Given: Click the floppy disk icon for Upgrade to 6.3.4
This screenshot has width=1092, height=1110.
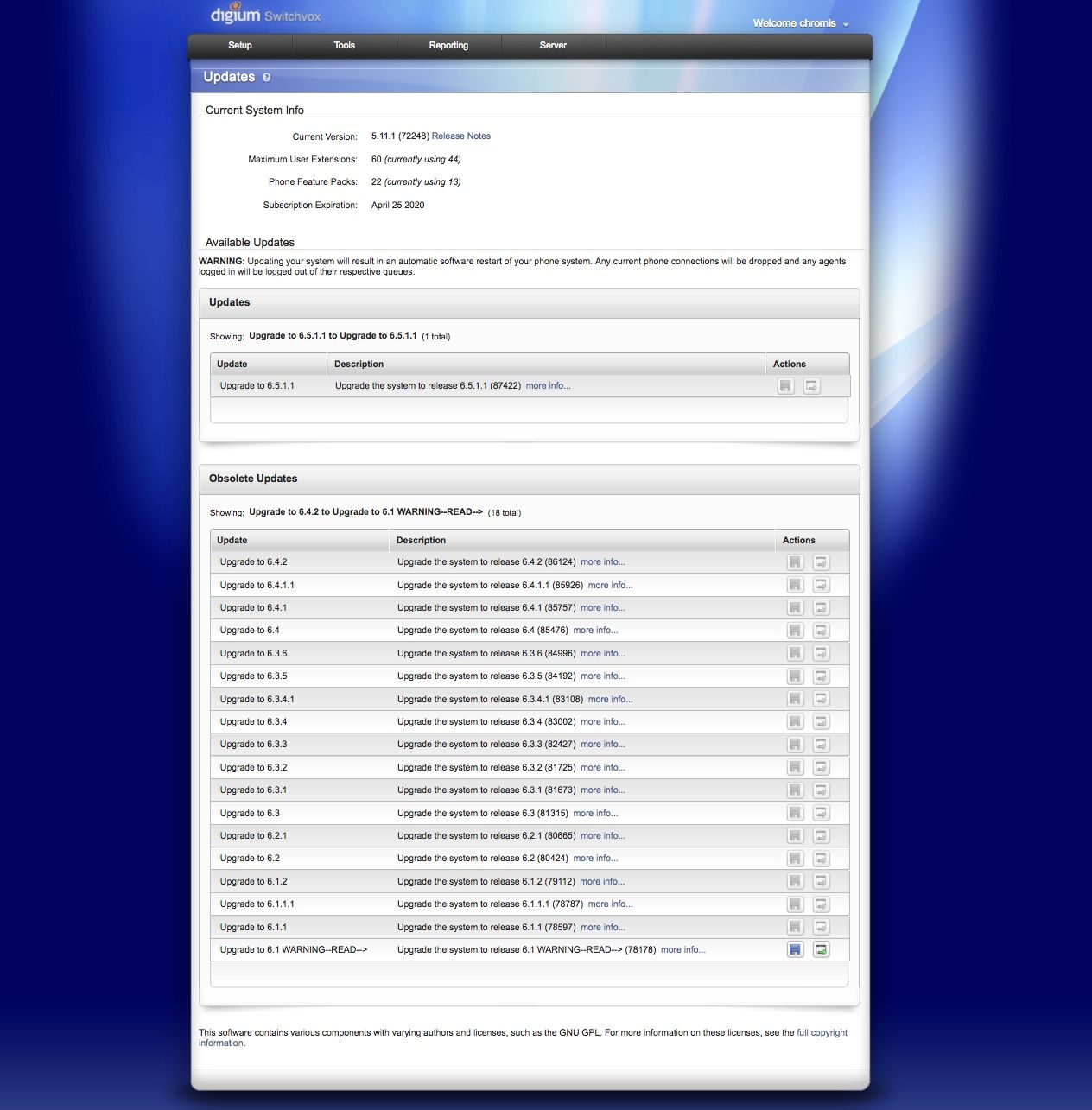Looking at the screenshot, I should pyautogui.click(x=795, y=722).
